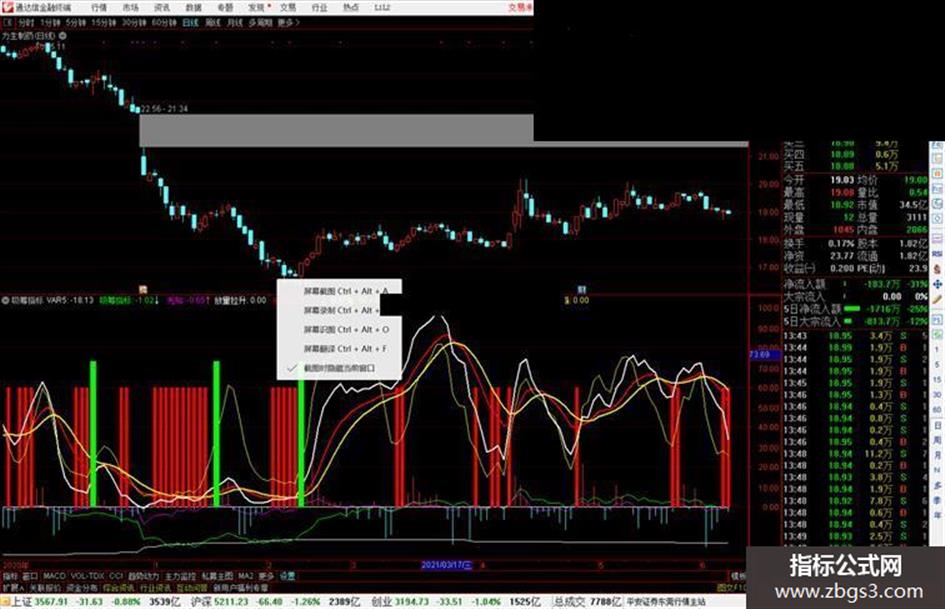Open the 行业资讯 tab
Viewport: 945px width, 609px height.
155,588
